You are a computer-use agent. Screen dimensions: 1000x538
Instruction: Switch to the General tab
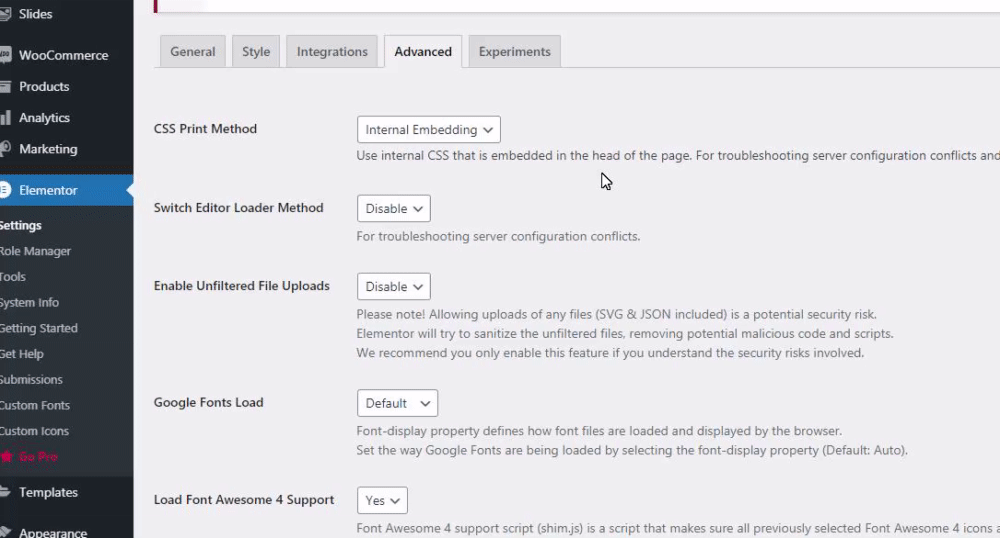click(193, 52)
